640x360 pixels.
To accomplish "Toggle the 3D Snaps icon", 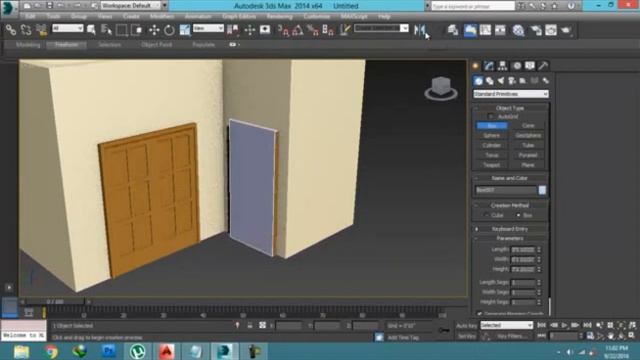I will click(283, 29).
